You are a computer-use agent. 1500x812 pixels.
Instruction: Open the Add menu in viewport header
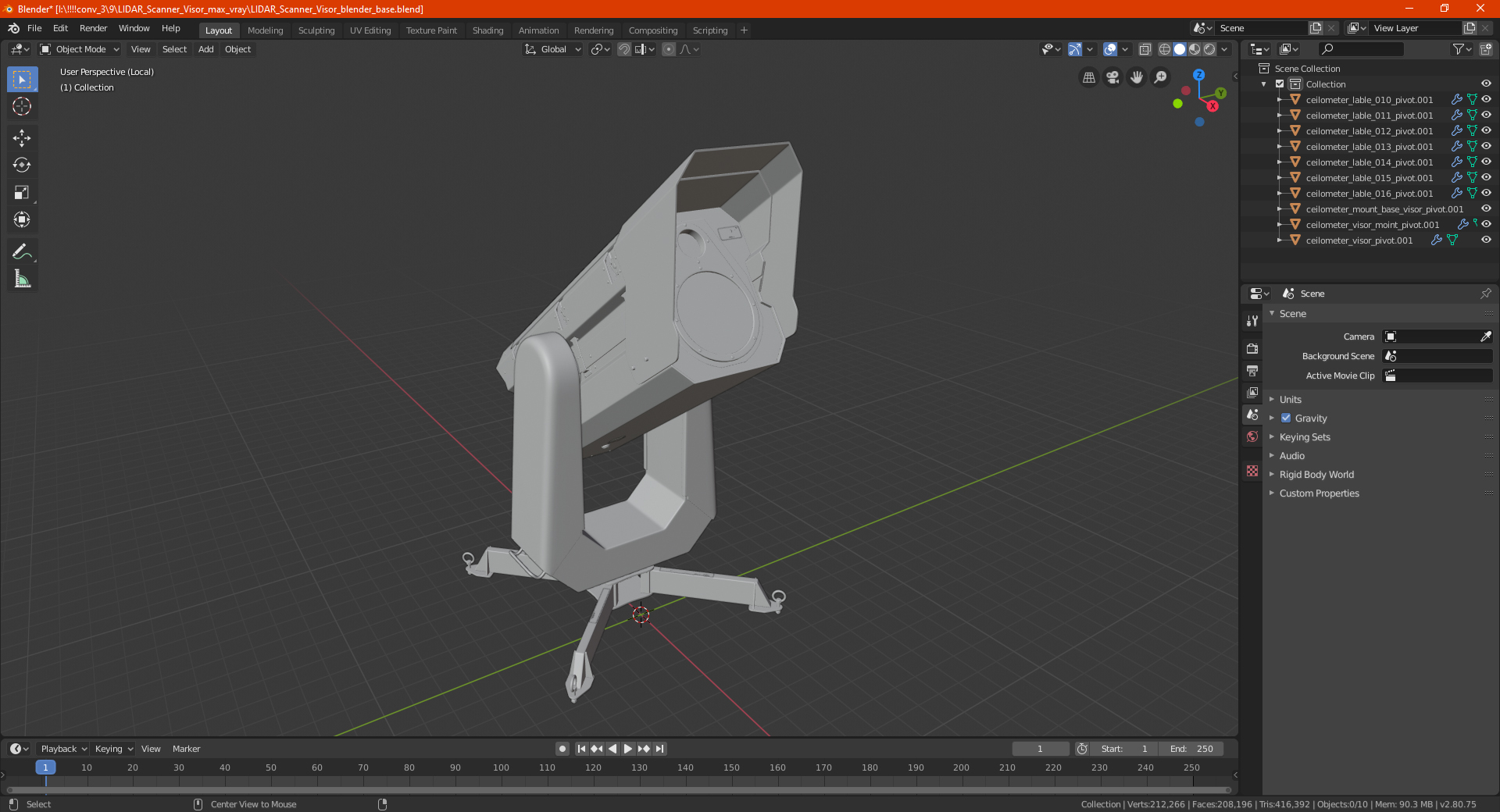[x=205, y=49]
